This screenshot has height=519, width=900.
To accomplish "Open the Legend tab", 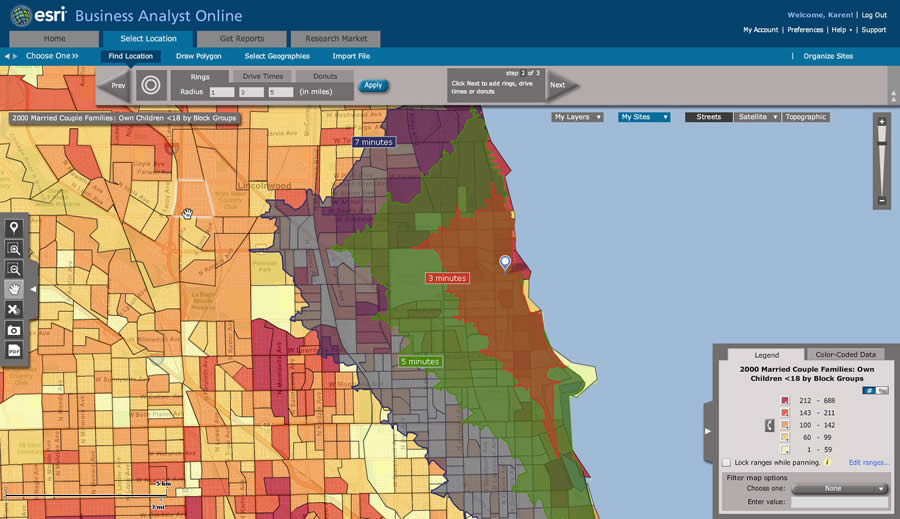I will click(x=766, y=355).
